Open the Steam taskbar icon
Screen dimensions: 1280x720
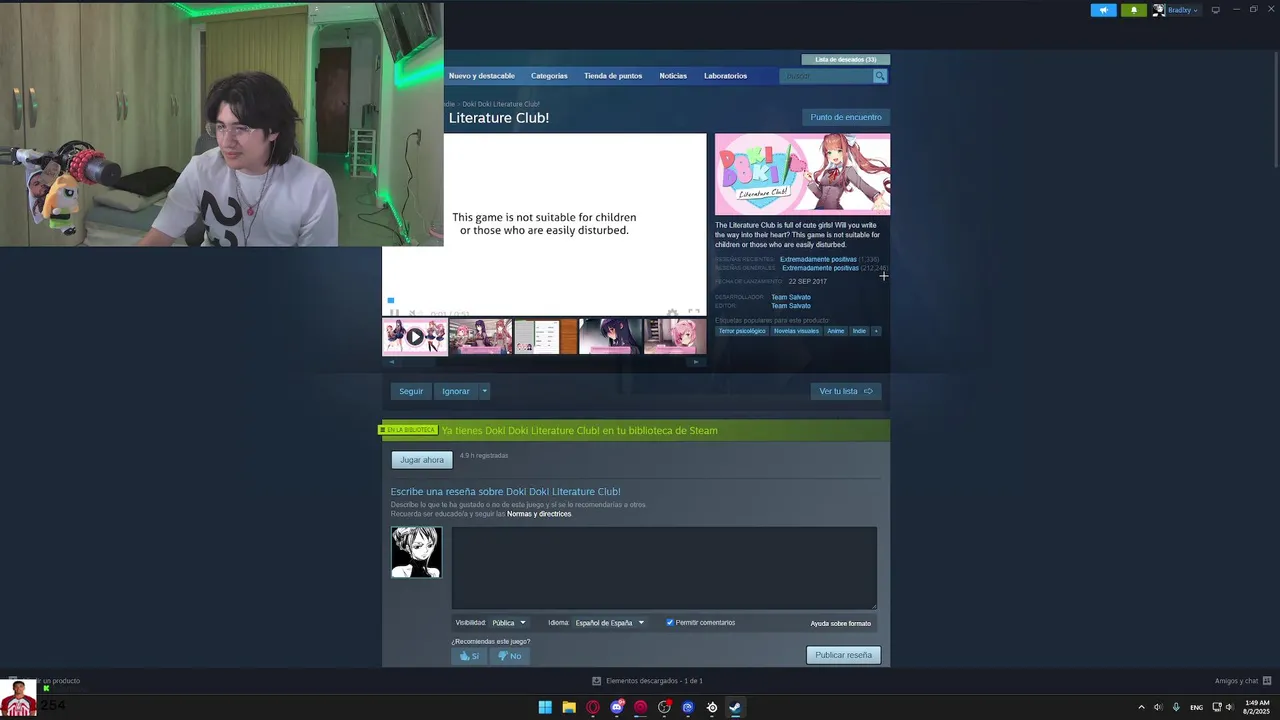tap(735, 707)
